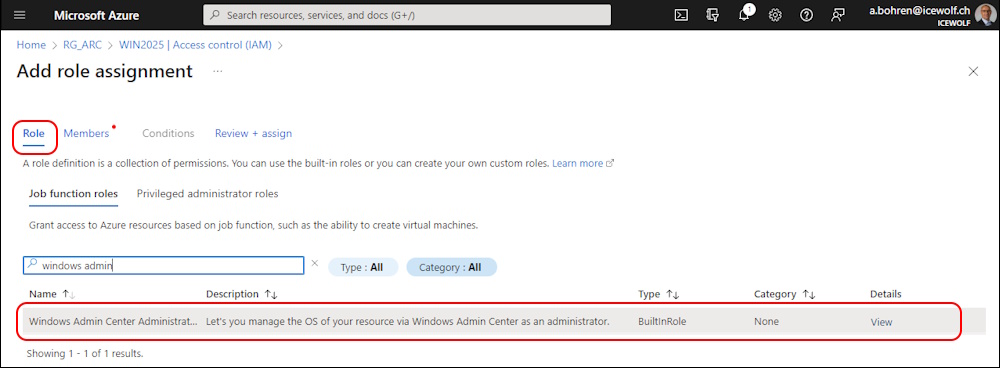Clear the role search box with the X
The image size is (1000, 368).
[314, 263]
